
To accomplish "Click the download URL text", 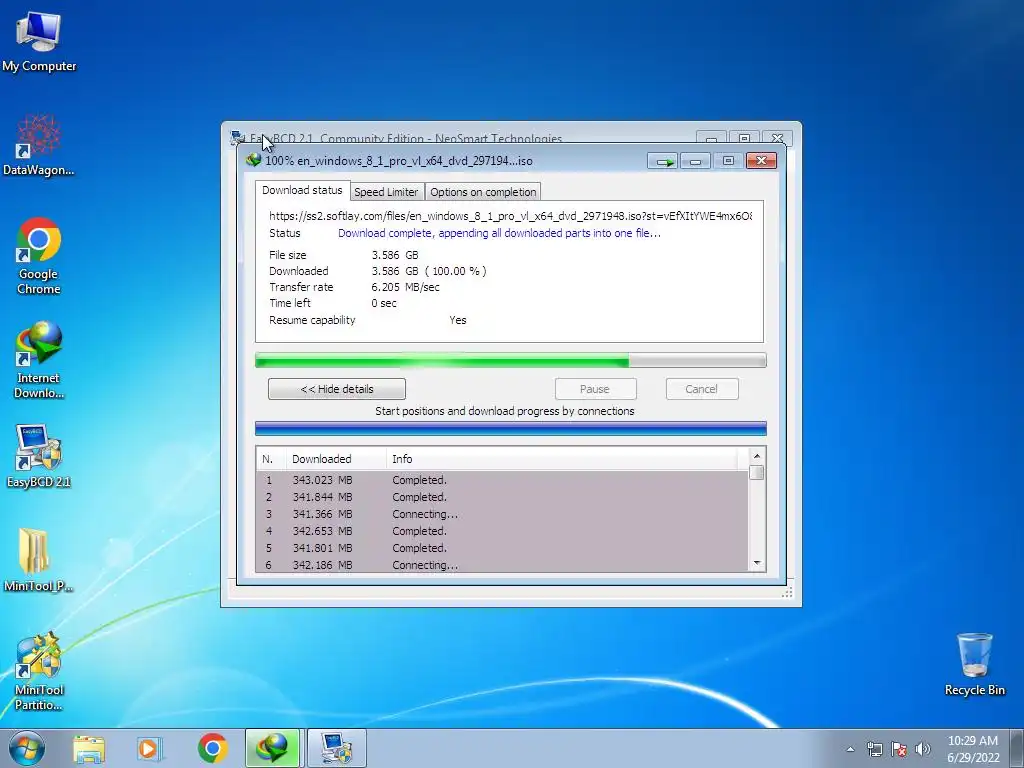I will 510,216.
